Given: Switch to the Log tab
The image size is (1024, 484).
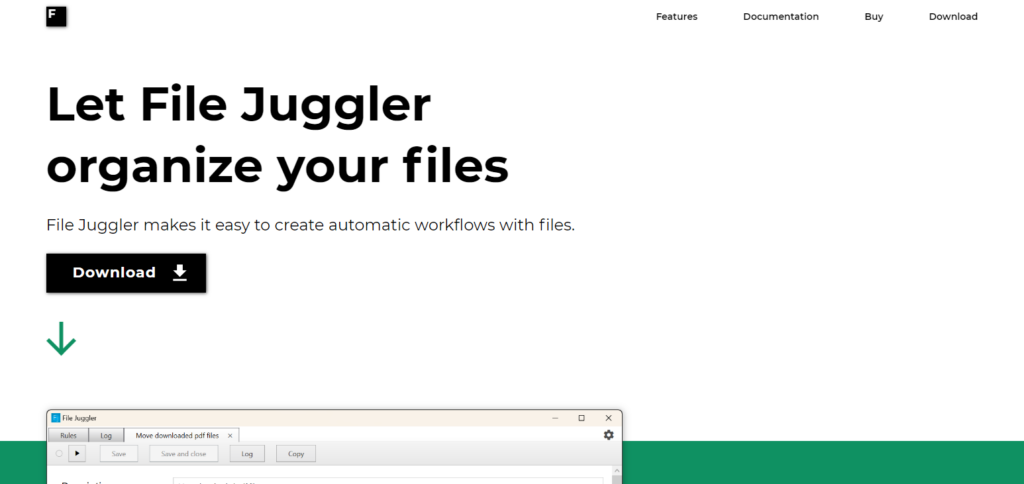Looking at the screenshot, I should click(x=106, y=436).
